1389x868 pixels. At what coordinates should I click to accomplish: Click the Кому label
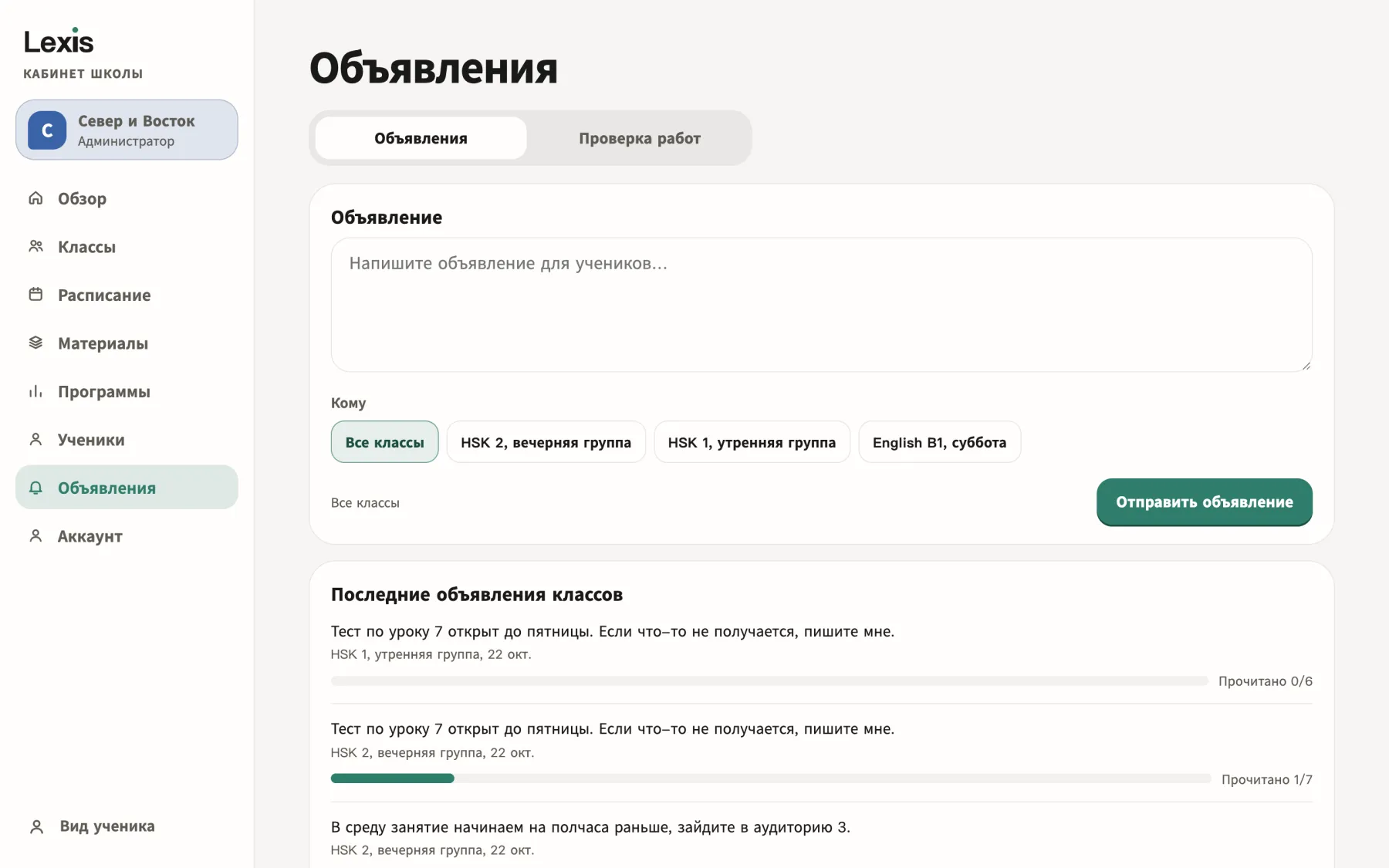(x=348, y=403)
